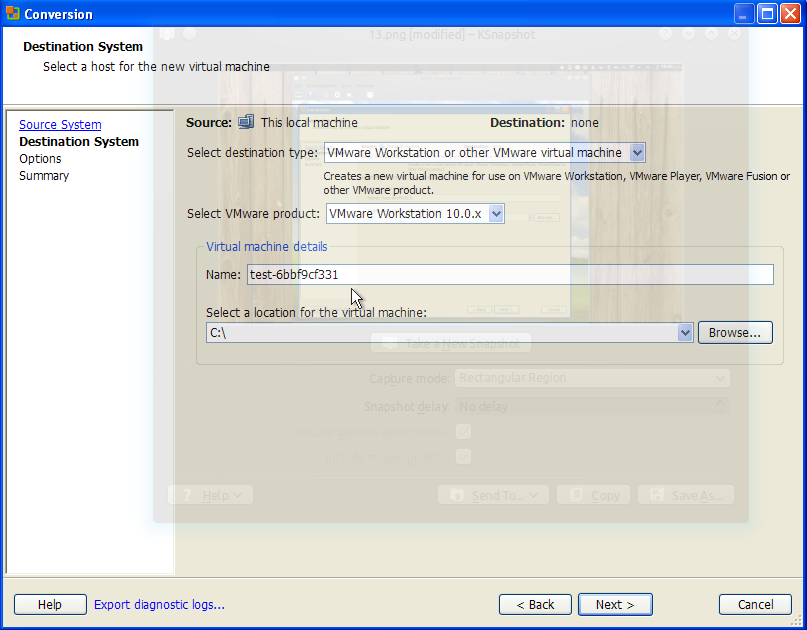Open the Select destination type dropdown
807x630 pixels.
point(484,153)
